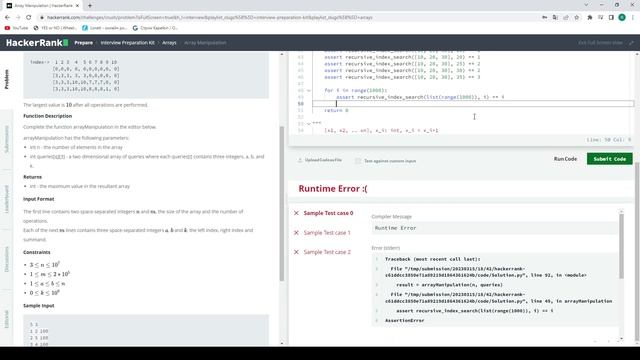Go back with the browser back arrow

(7, 18)
